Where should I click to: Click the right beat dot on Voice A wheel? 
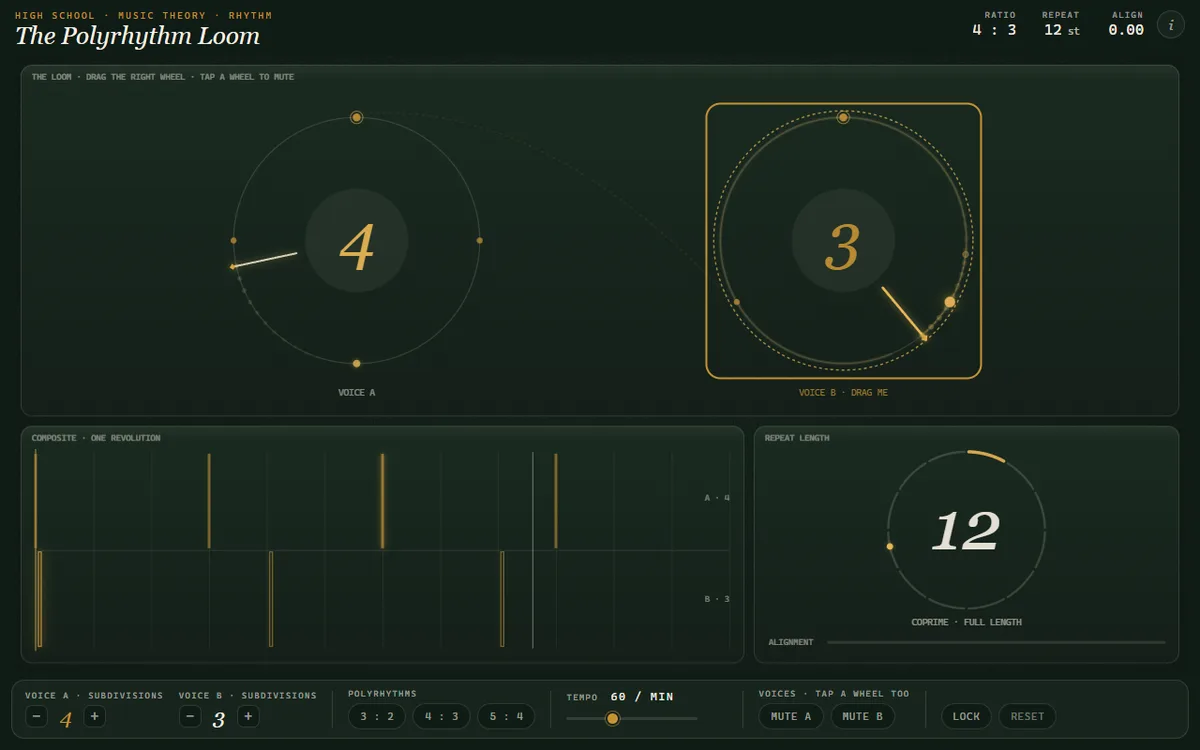(479, 240)
